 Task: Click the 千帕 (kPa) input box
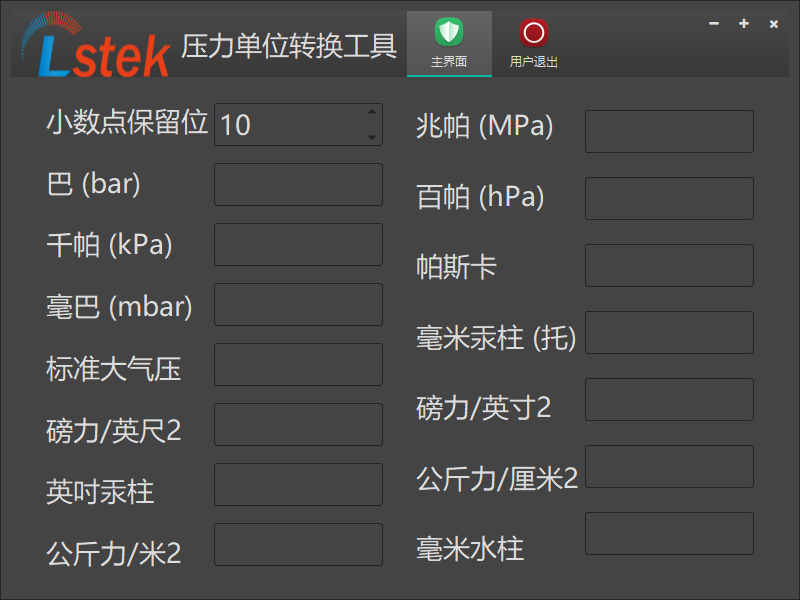[x=298, y=244]
